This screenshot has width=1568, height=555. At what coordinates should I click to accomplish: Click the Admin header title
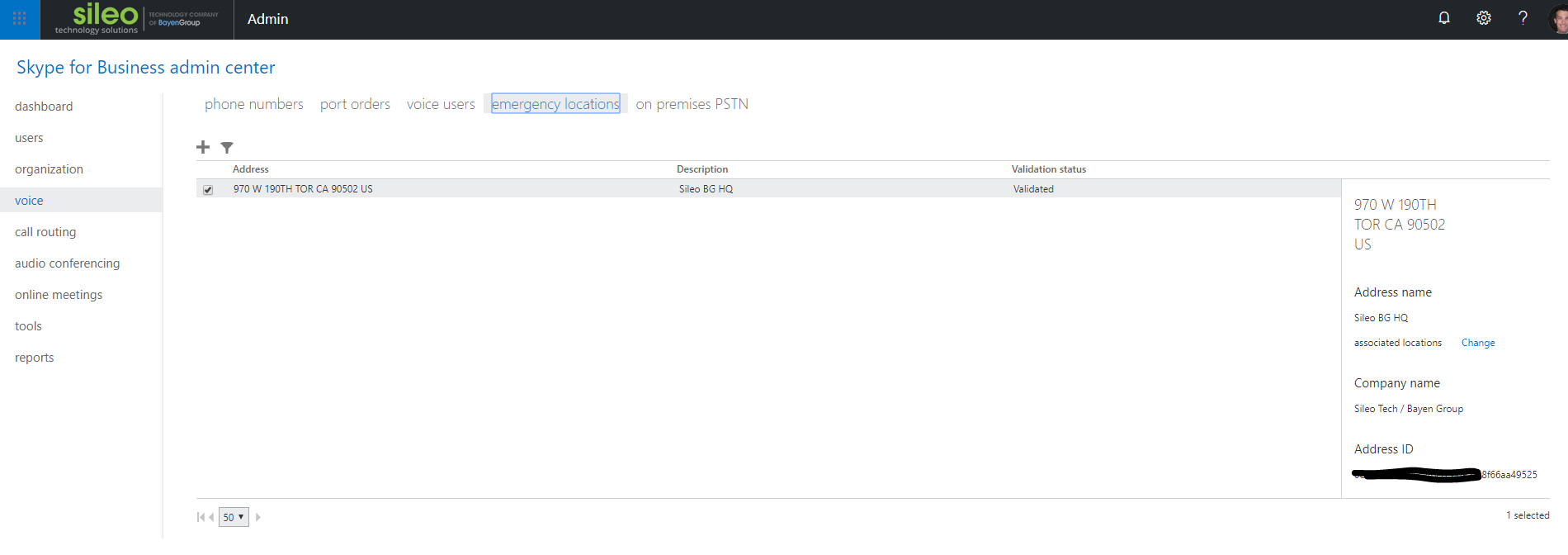[268, 19]
